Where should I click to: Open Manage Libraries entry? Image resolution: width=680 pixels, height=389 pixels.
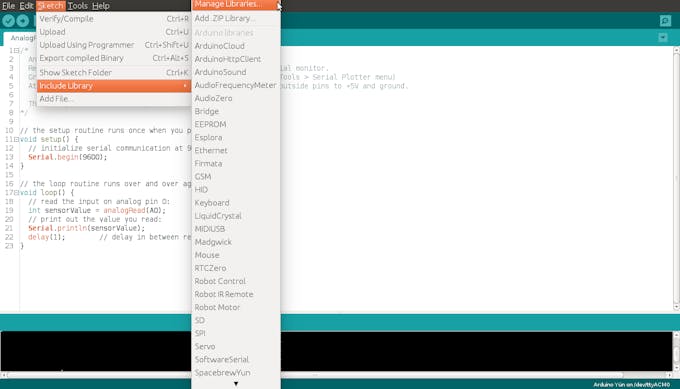[236, 5]
